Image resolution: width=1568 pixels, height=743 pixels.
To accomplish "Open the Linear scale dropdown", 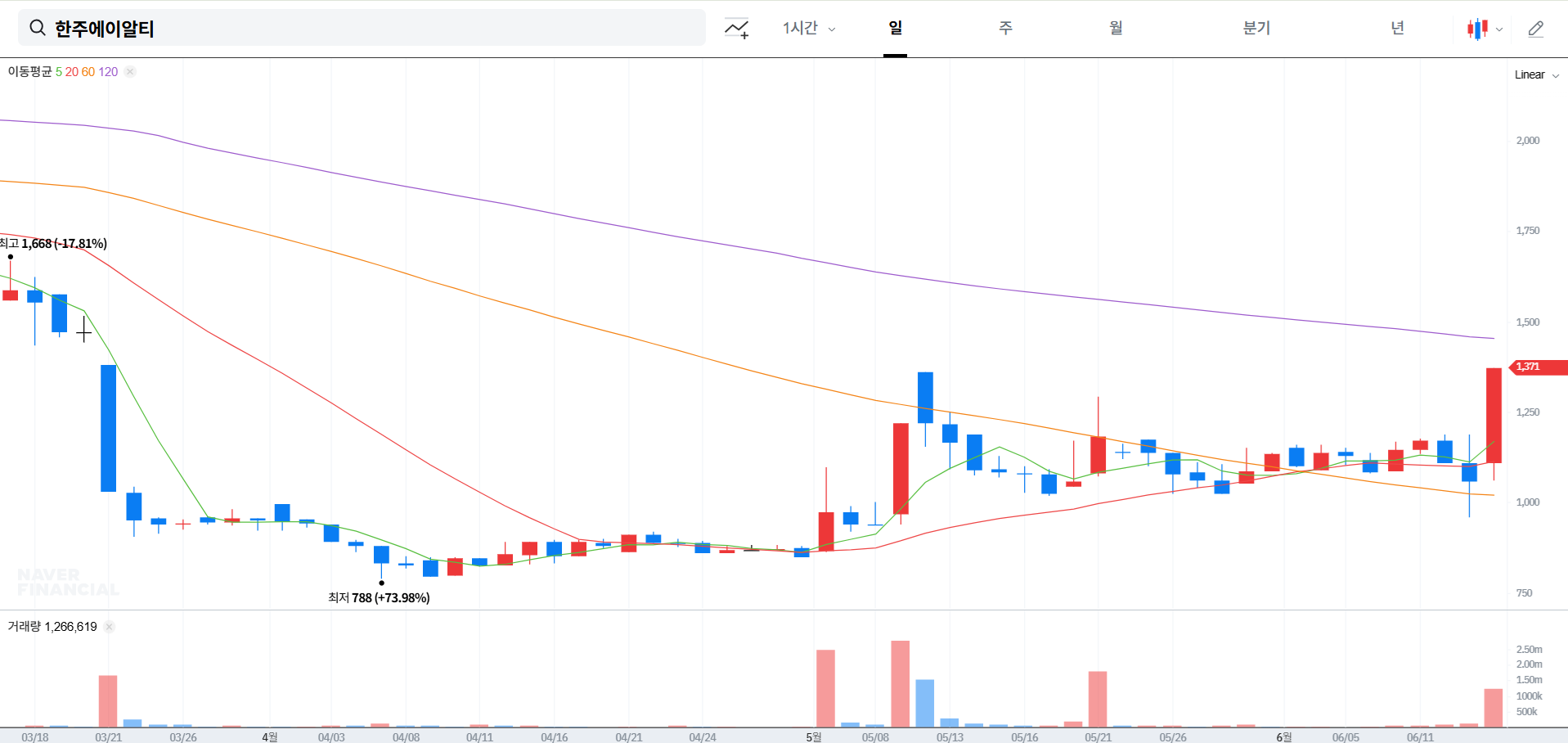I will tap(1537, 74).
